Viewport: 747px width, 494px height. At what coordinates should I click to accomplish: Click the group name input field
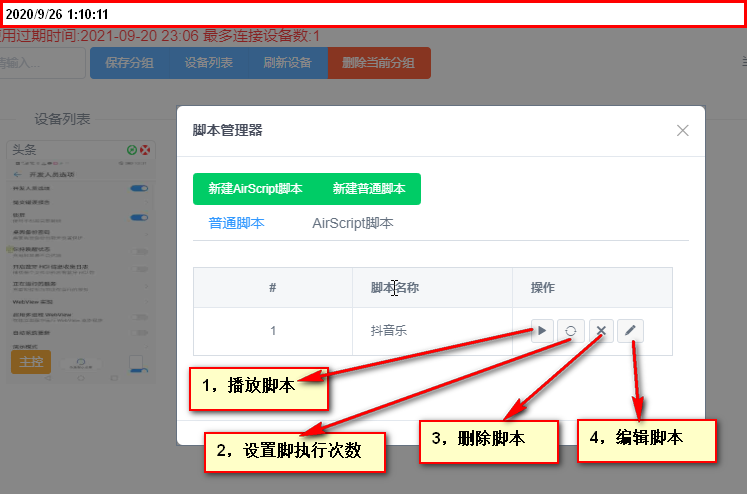[42, 63]
